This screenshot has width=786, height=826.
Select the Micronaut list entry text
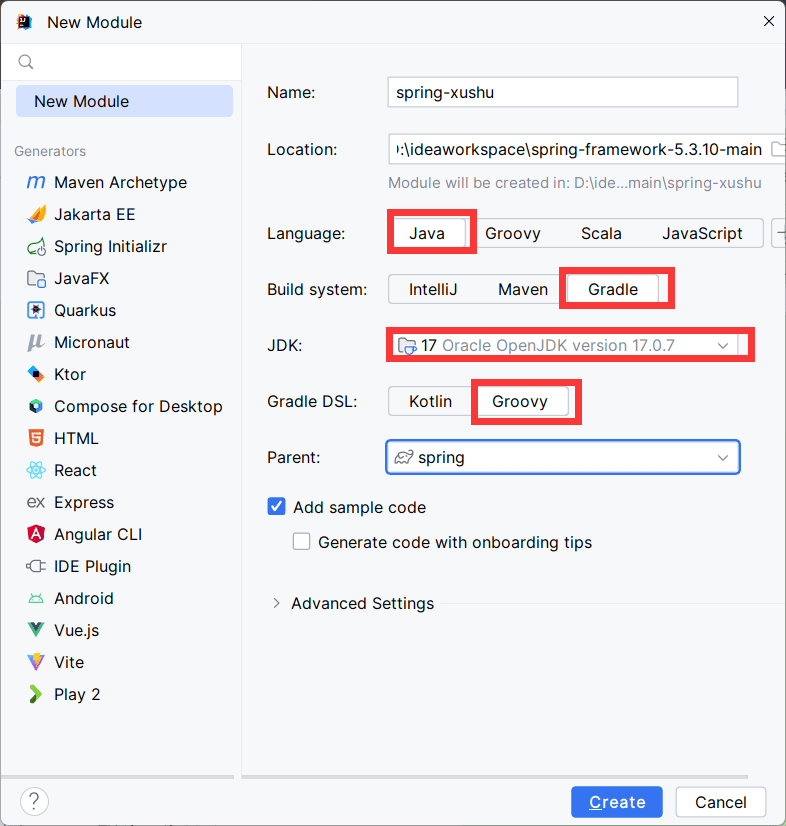point(92,342)
